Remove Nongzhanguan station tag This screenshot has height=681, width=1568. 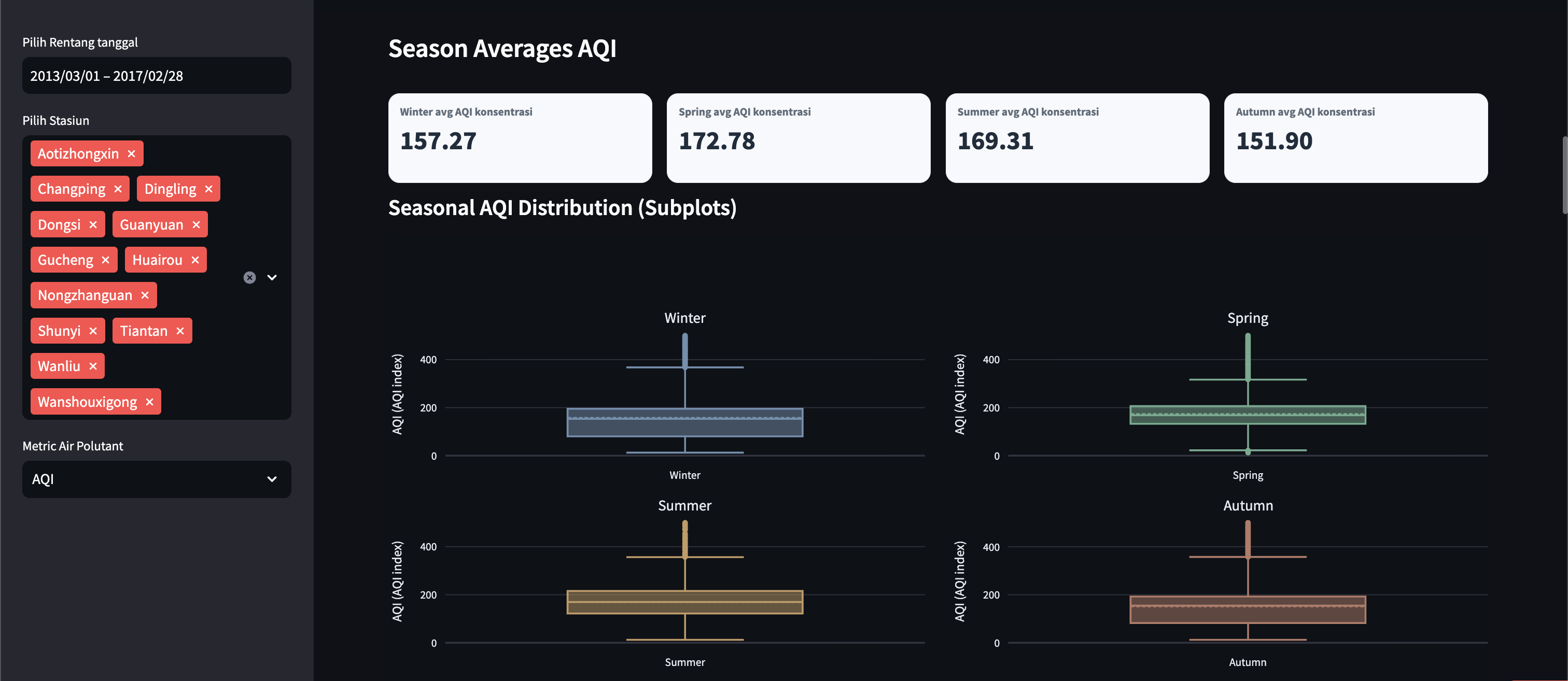(145, 295)
